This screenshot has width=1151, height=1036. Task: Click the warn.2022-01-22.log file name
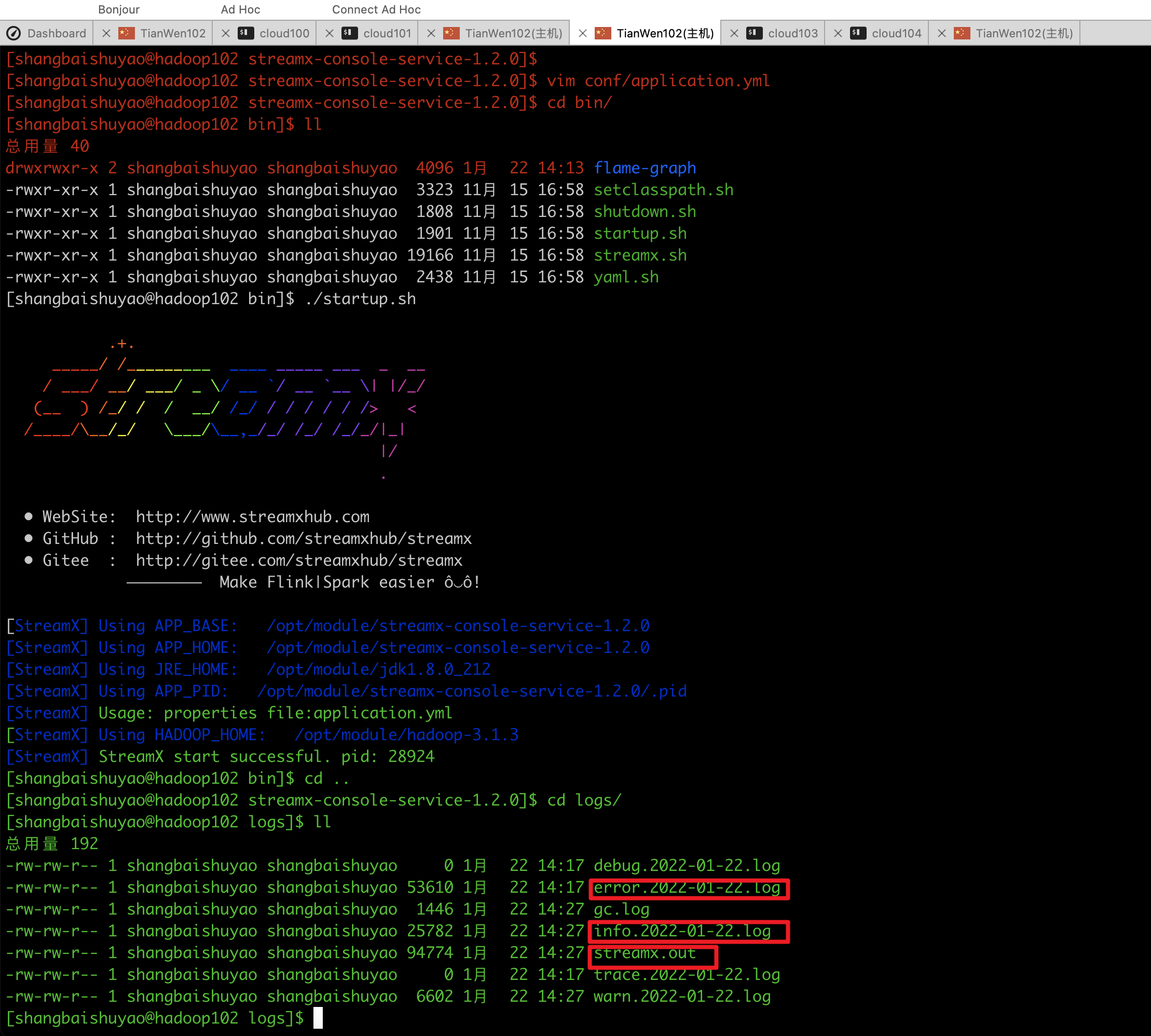(x=682, y=996)
